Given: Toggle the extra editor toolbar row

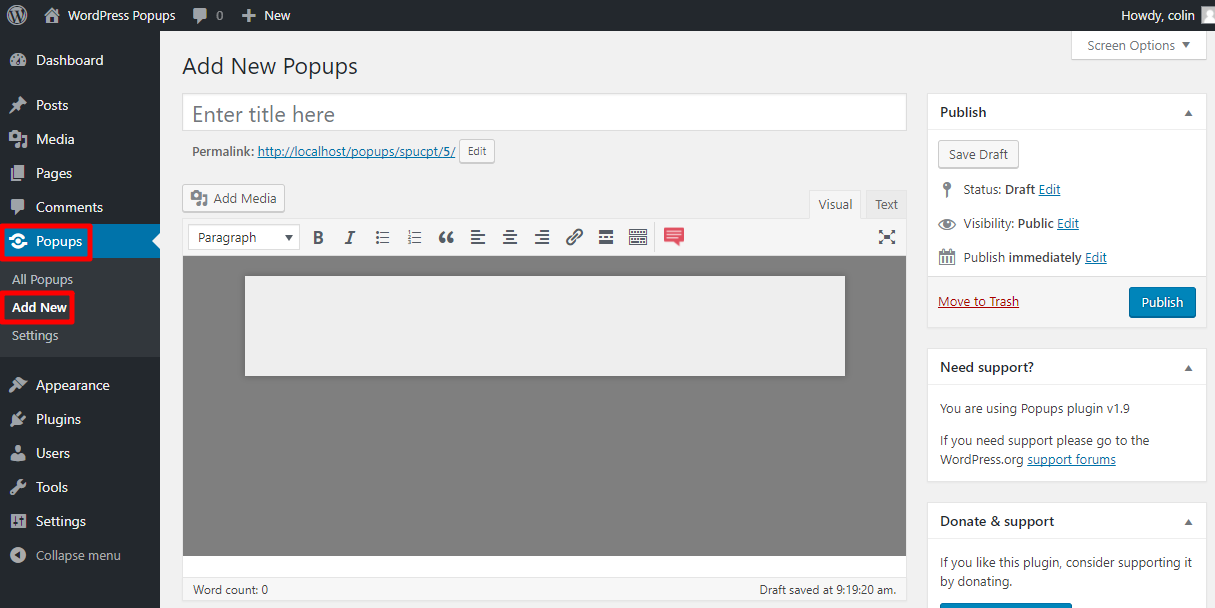Looking at the screenshot, I should point(638,237).
